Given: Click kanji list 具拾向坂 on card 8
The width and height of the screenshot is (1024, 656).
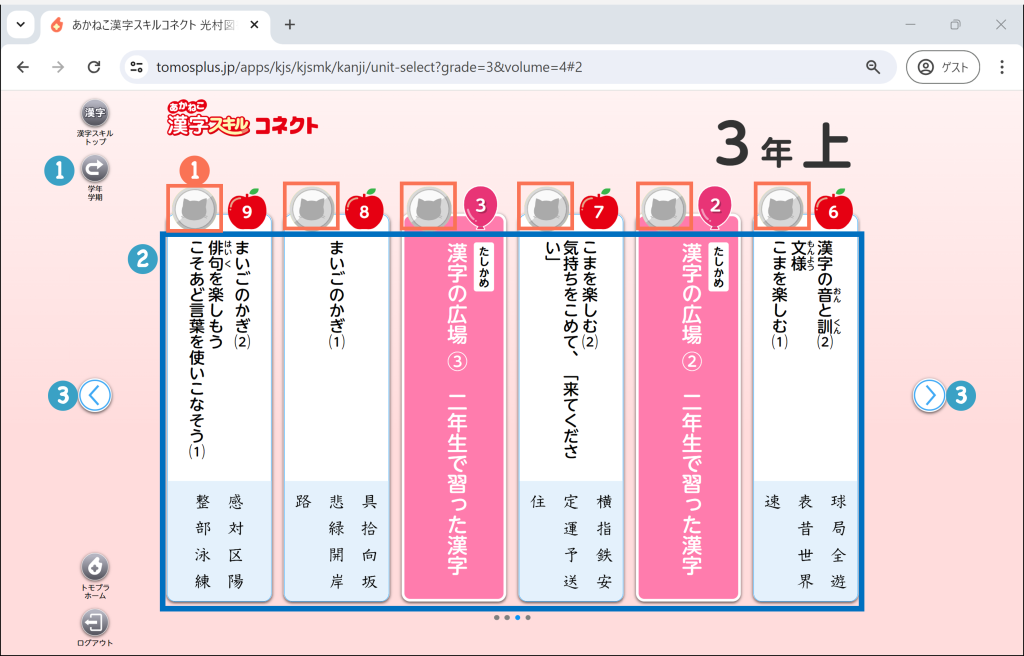Looking at the screenshot, I should click(x=370, y=542).
